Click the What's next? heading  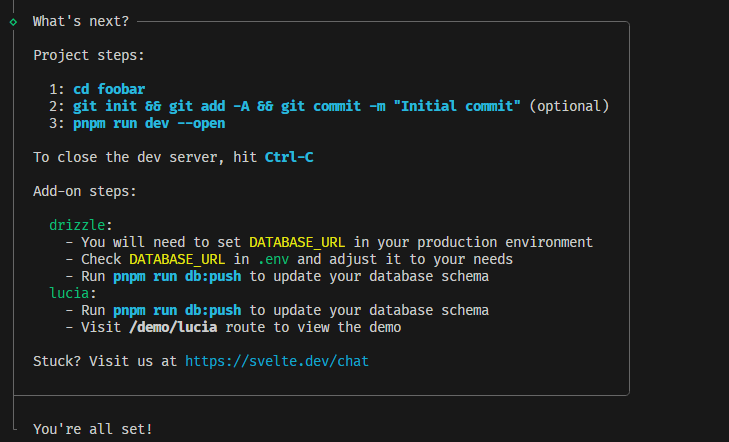(81, 21)
